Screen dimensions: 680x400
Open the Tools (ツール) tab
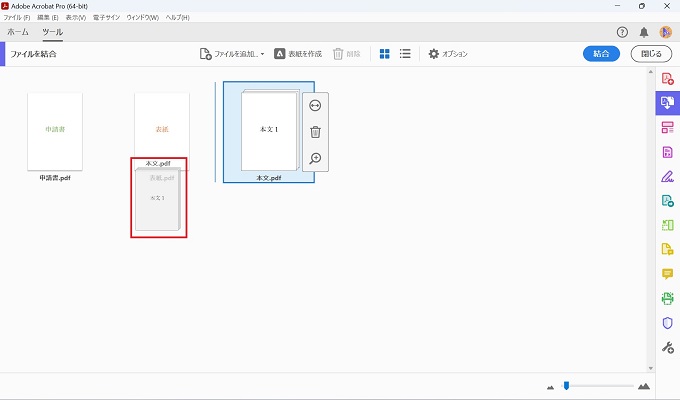pyautogui.click(x=52, y=32)
